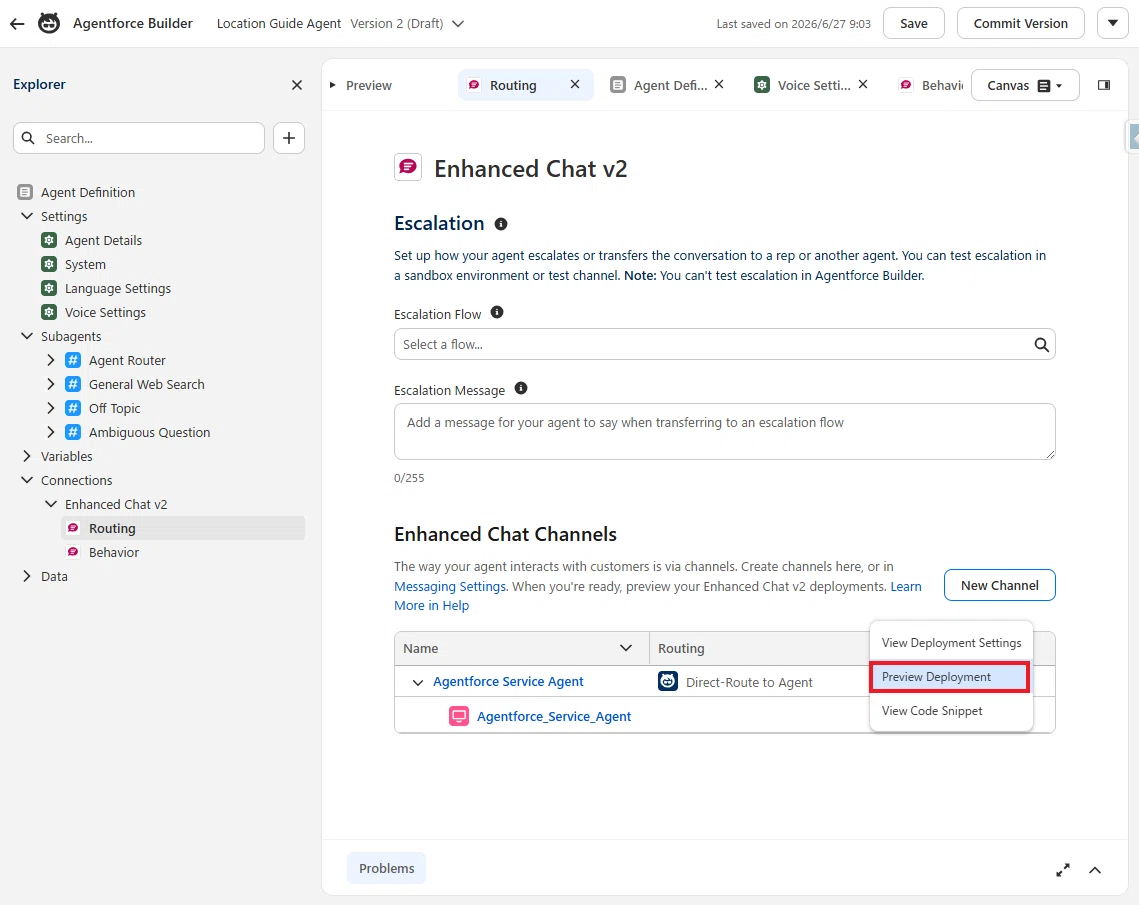Viewport: 1139px width, 905px height.
Task: Click the Escalation Message info icon
Action: [521, 388]
